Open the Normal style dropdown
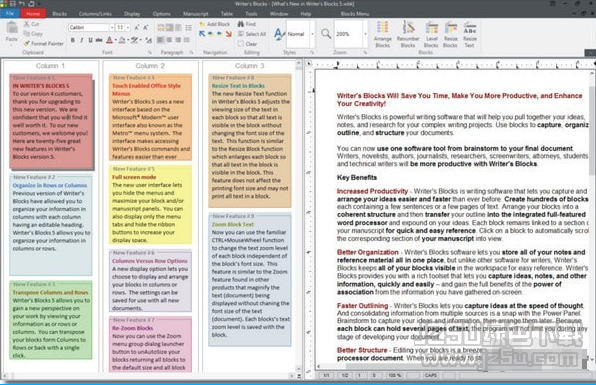The image size is (596, 385). [x=312, y=34]
